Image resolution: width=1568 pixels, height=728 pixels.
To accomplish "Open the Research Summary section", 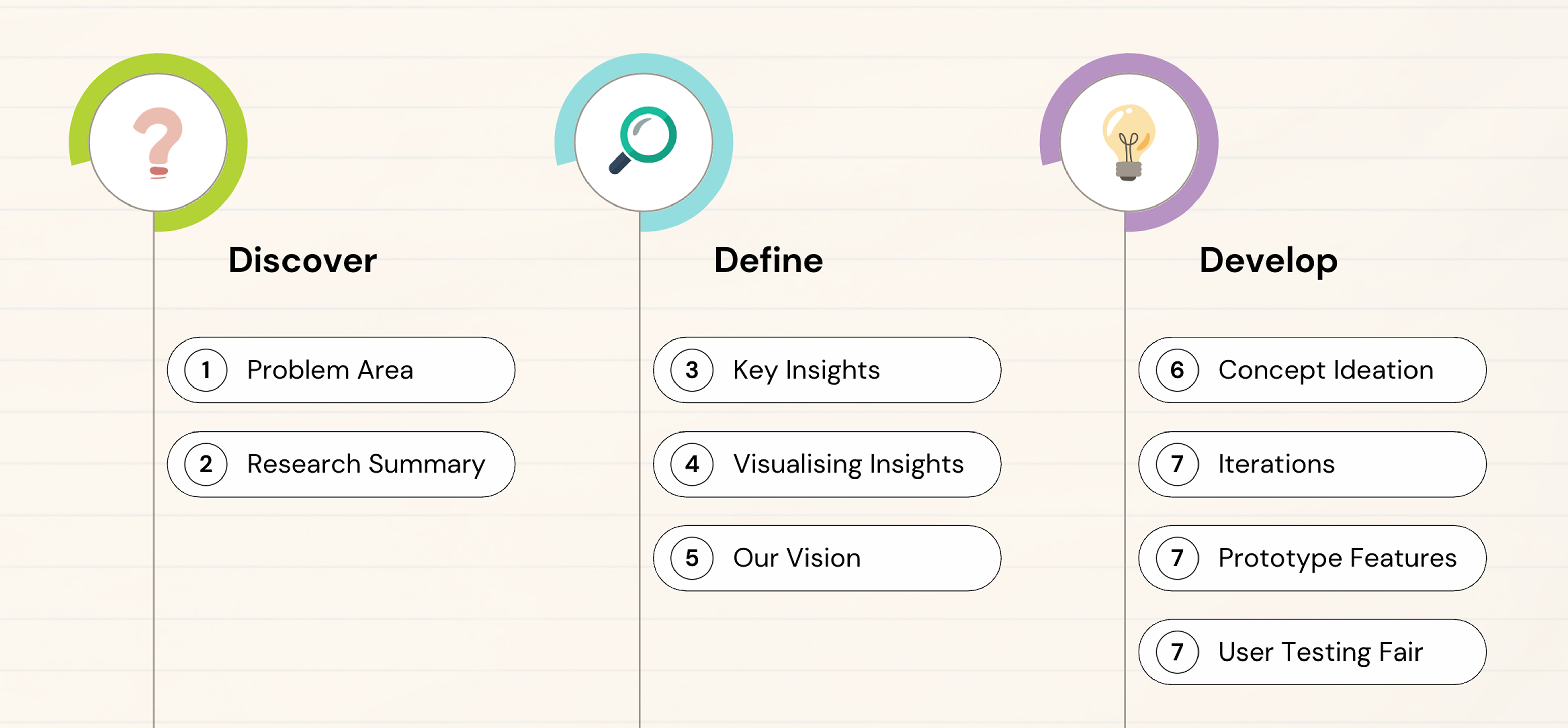I will coord(341,464).
